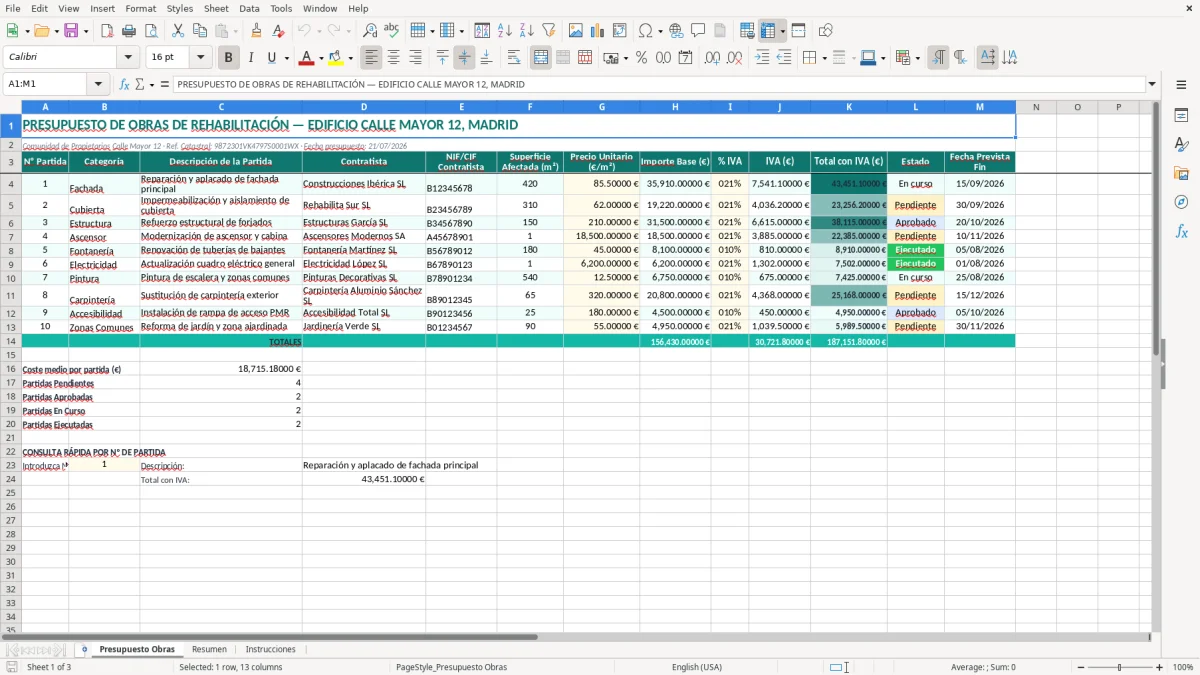Viewport: 1200px width, 675px height.
Task: Click Export as PDF icon
Action: (106, 31)
